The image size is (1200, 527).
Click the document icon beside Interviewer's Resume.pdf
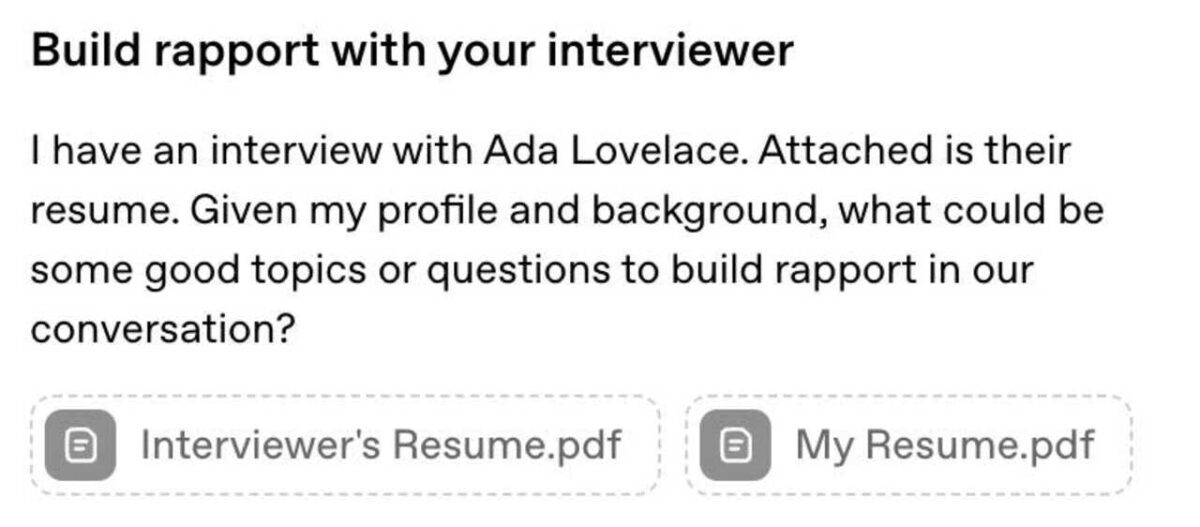coord(83,444)
